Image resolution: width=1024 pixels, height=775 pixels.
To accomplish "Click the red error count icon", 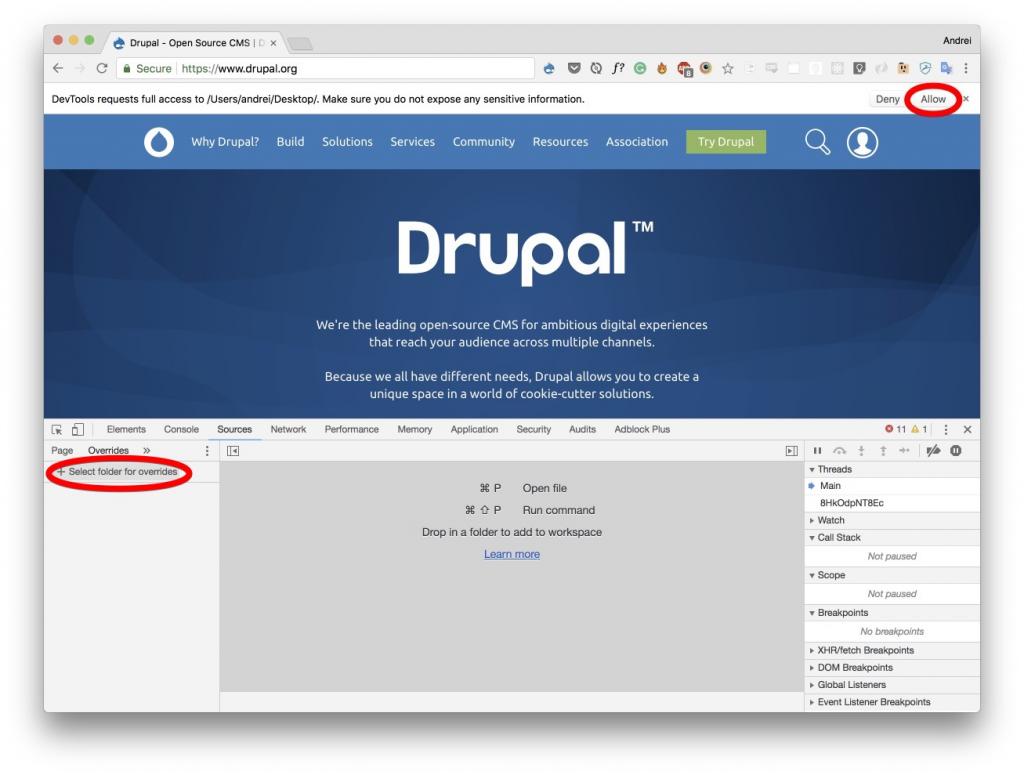I will tap(889, 429).
